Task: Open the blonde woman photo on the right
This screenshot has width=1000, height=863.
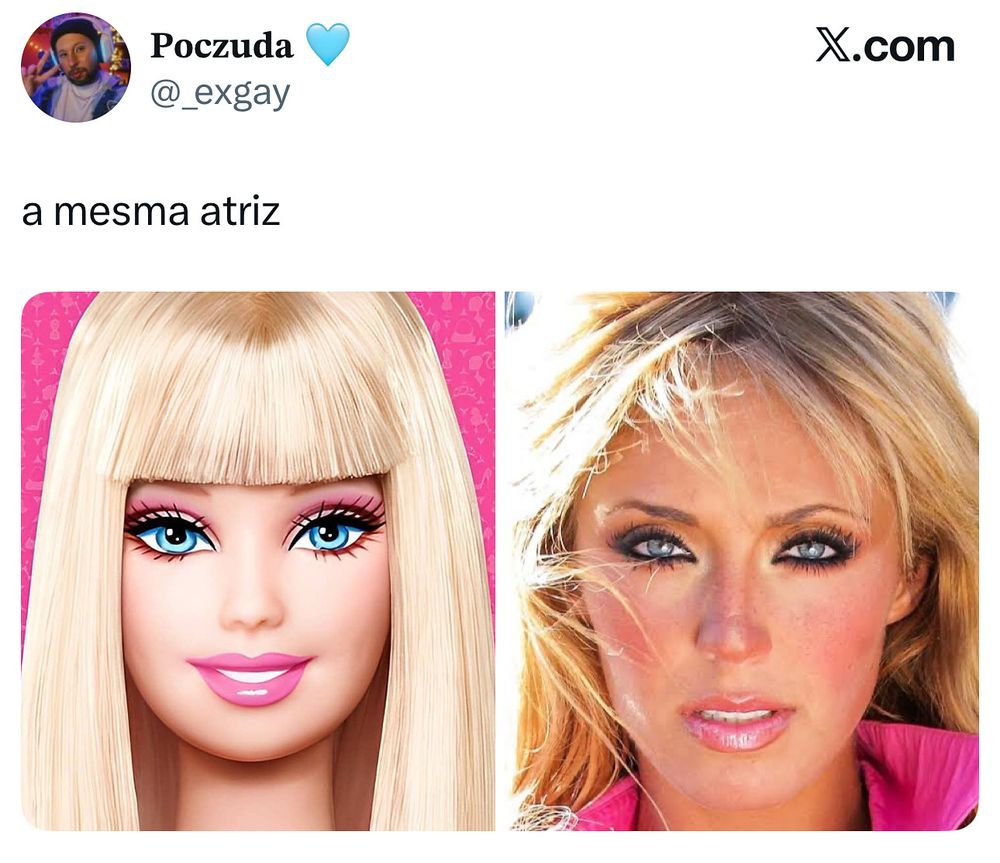Action: 741,561
